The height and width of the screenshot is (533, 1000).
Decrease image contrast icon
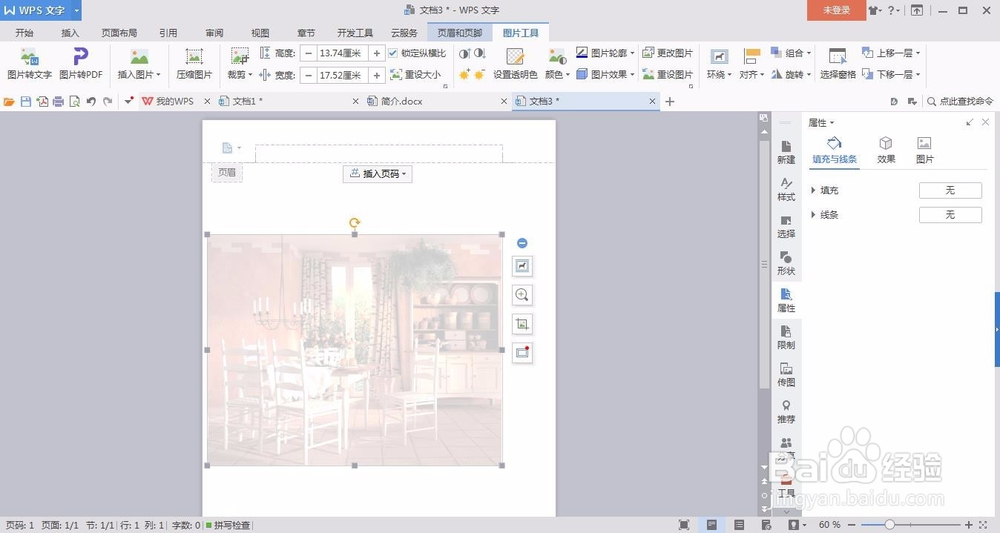click(x=480, y=54)
